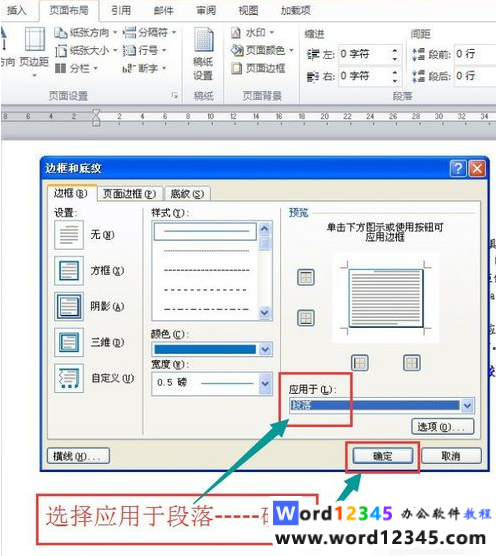496x556 pixels.
Task: Click the 段前 spacing before field
Action: point(474,54)
